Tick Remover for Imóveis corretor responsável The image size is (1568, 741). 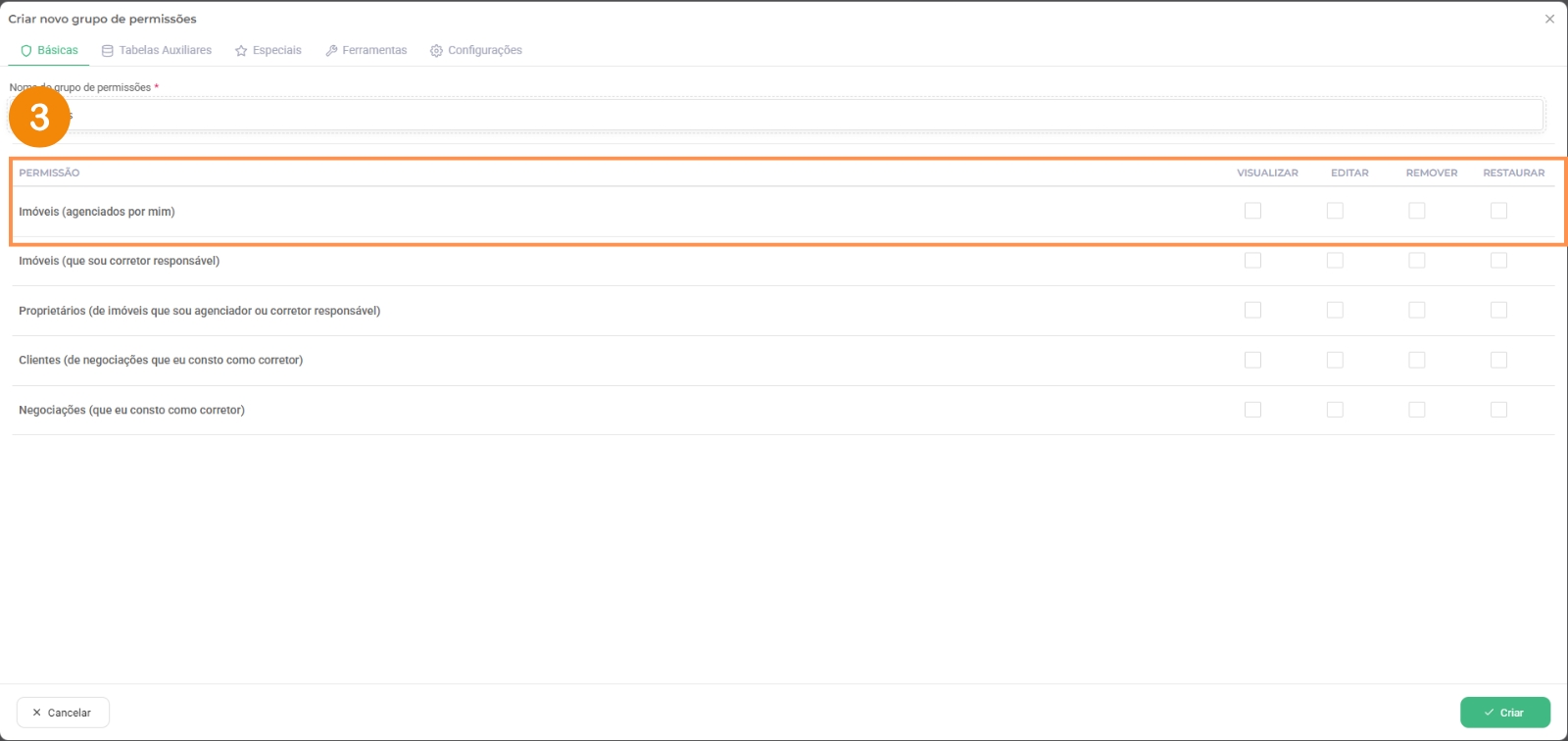[x=1417, y=261]
